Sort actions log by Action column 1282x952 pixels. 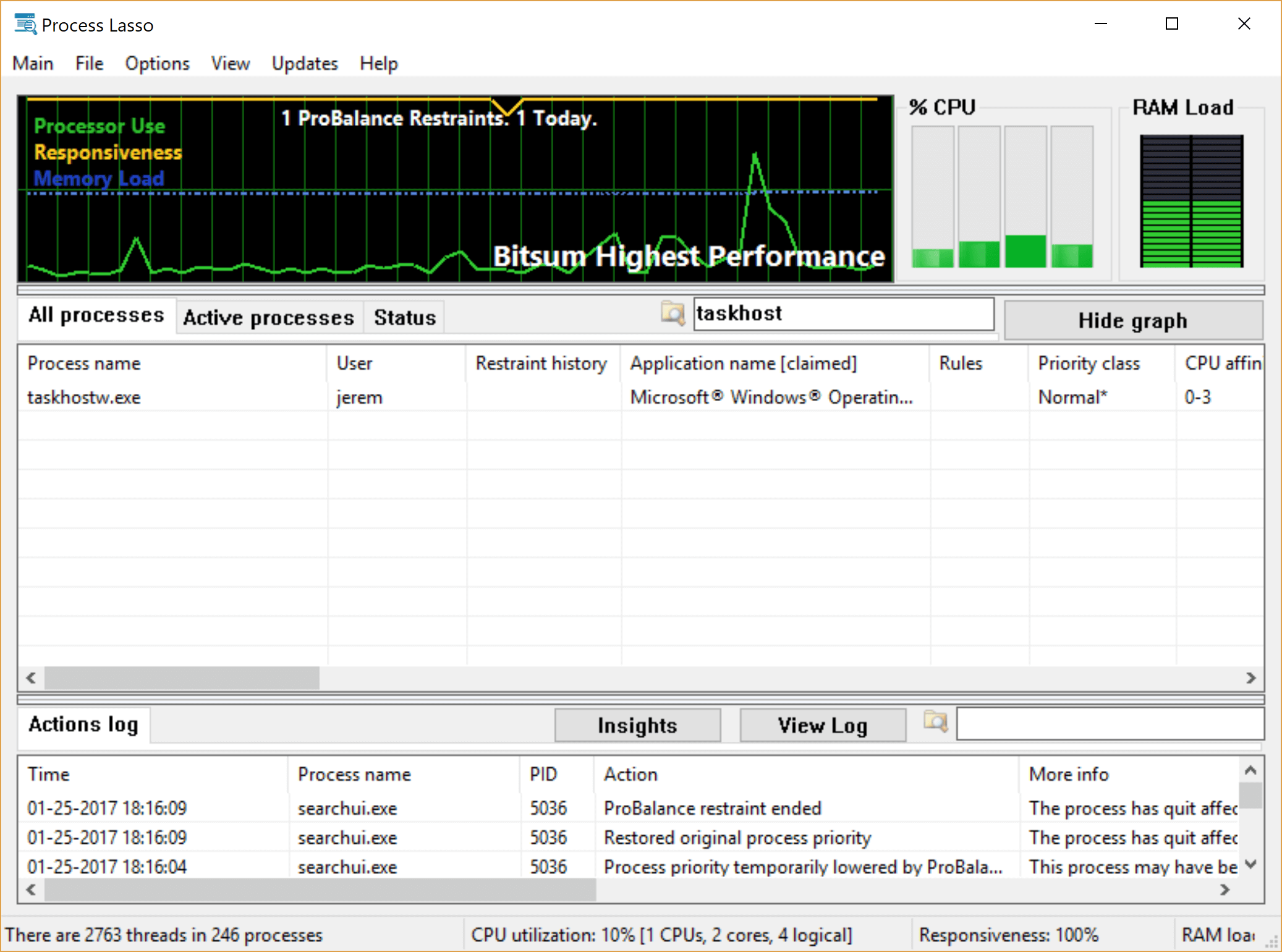807,775
